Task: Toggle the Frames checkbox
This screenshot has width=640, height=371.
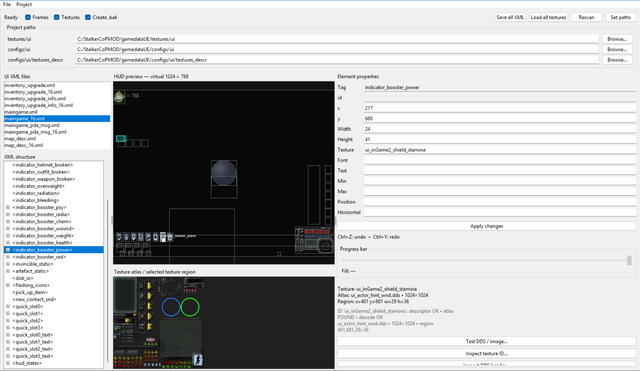Action: [28, 17]
